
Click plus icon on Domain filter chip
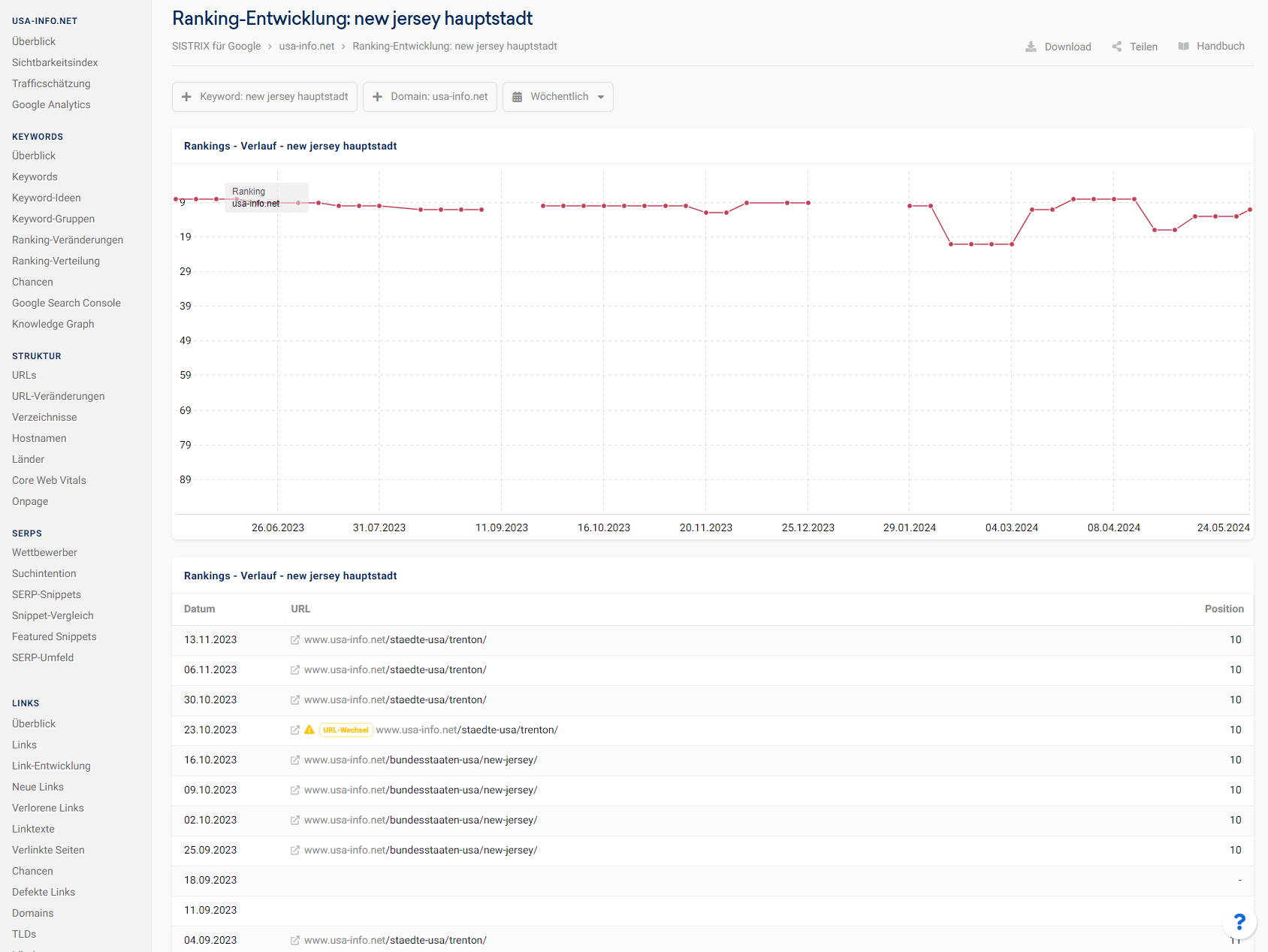click(377, 96)
